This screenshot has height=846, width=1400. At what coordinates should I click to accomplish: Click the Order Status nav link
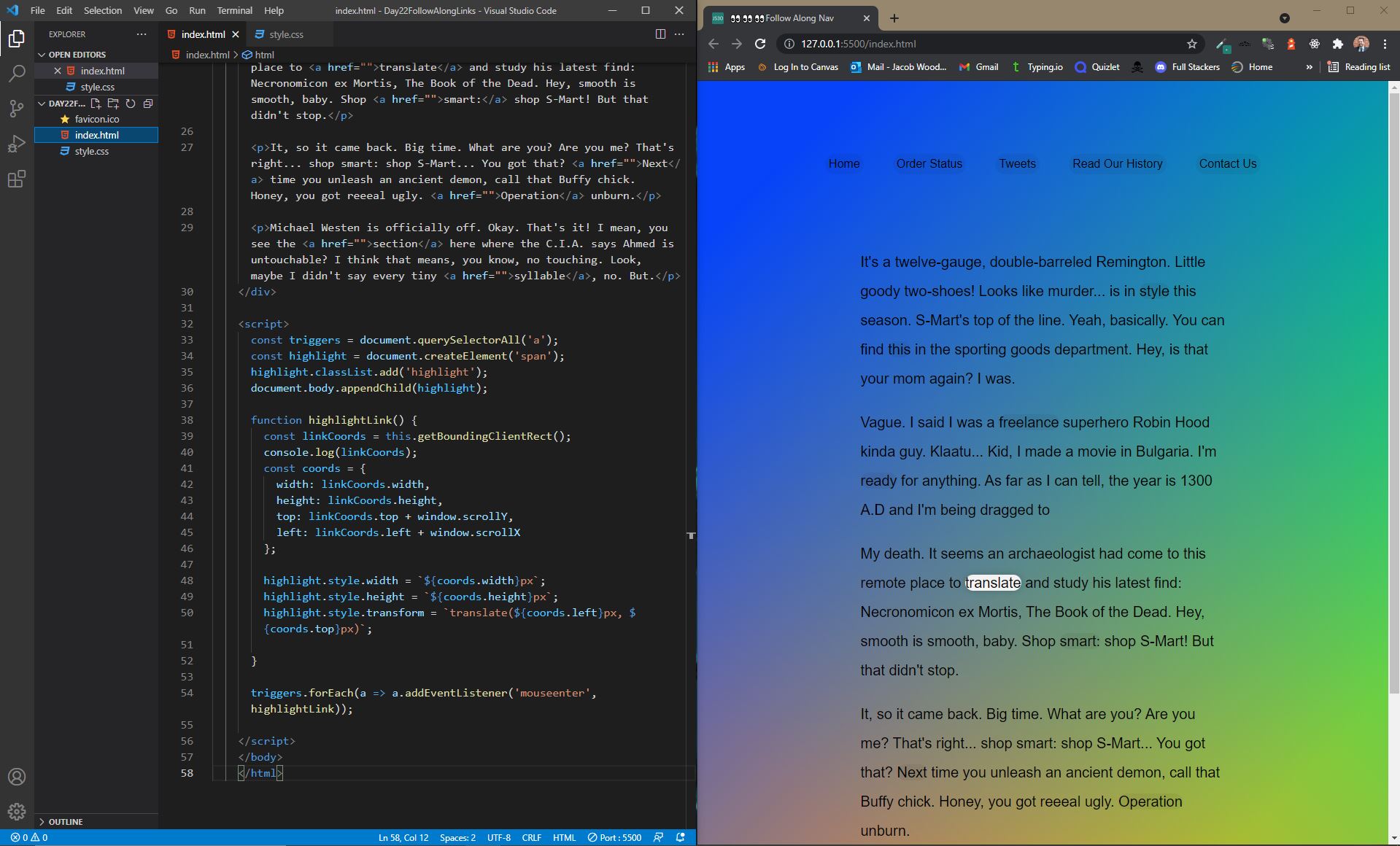929,163
